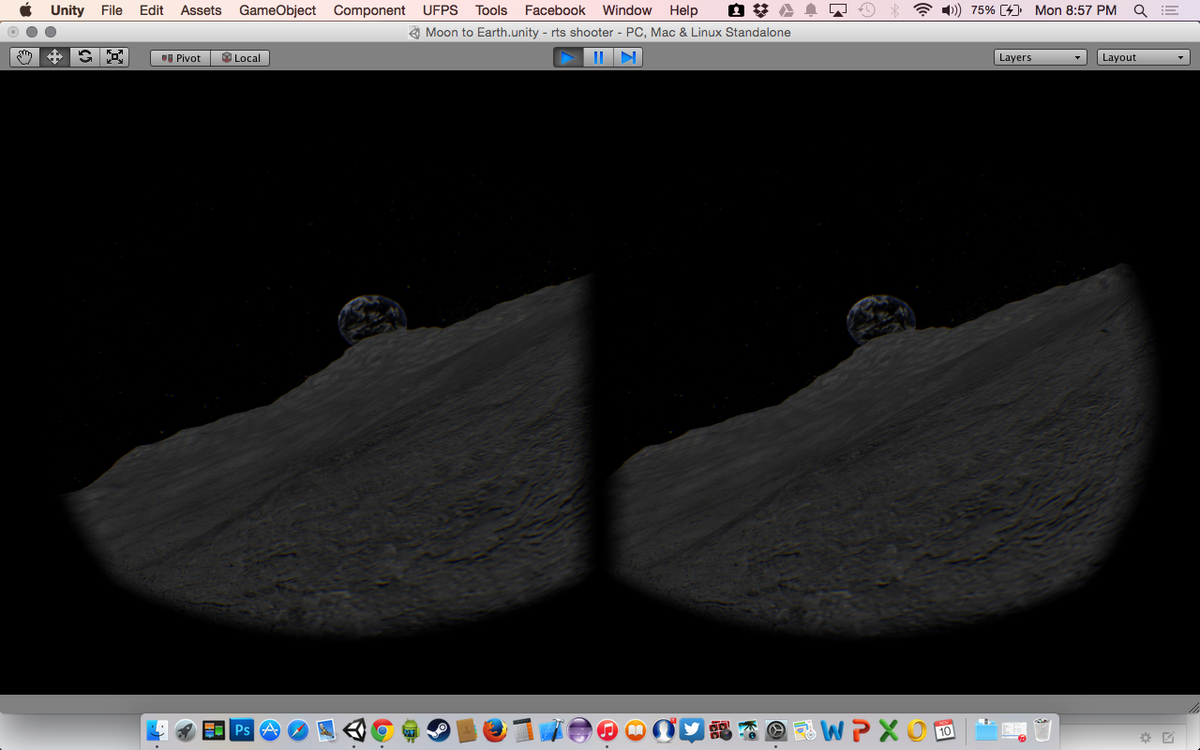
Task: Pause the running game
Action: (x=598, y=57)
